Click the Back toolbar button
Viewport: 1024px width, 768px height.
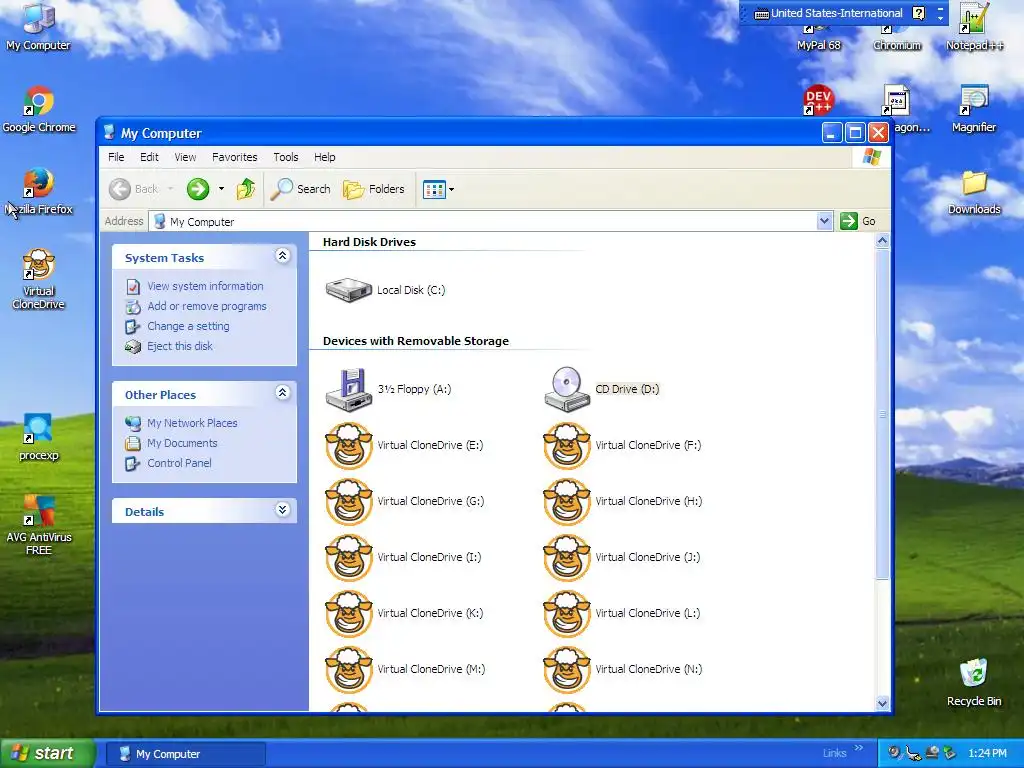(x=134, y=189)
